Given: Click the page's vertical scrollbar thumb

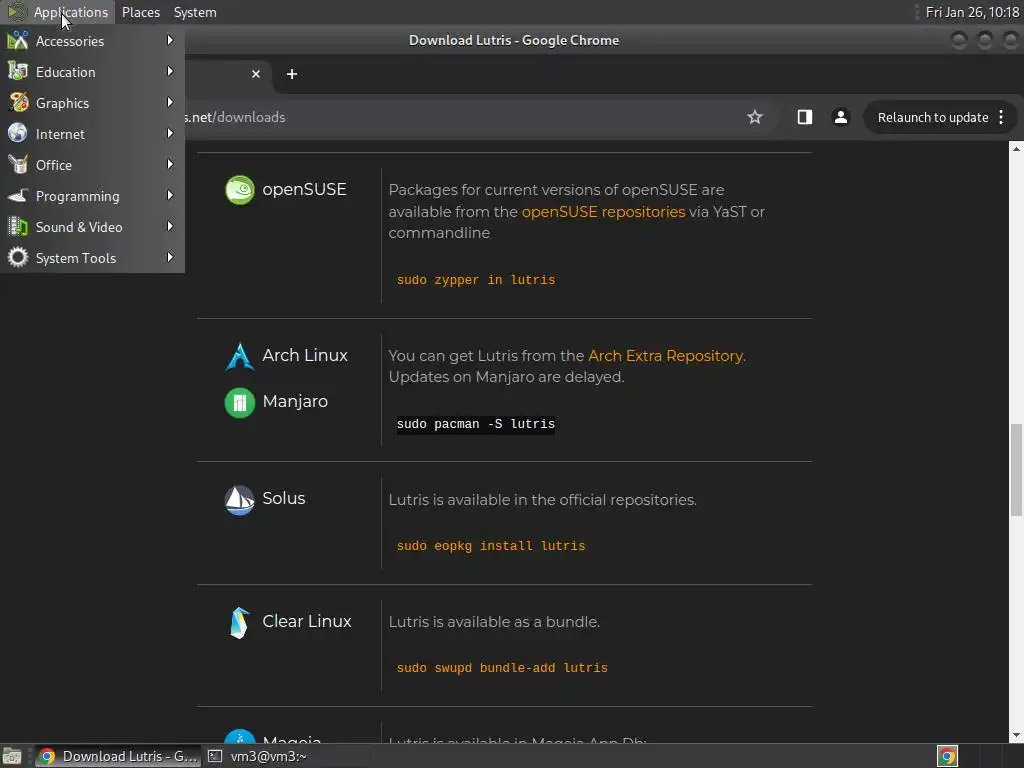Looking at the screenshot, I should (x=1016, y=470).
